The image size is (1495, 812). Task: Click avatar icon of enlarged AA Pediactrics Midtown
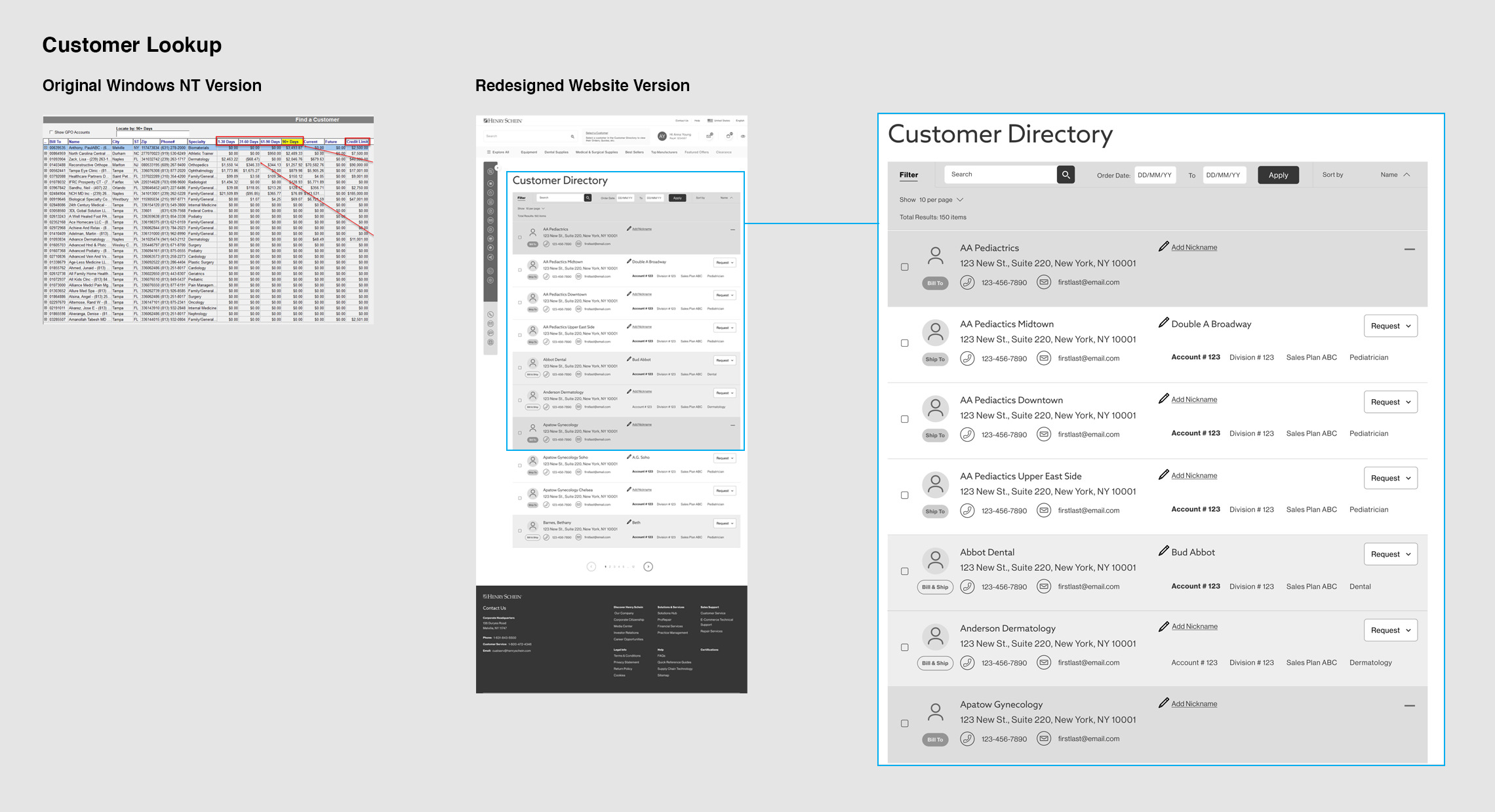936,333
